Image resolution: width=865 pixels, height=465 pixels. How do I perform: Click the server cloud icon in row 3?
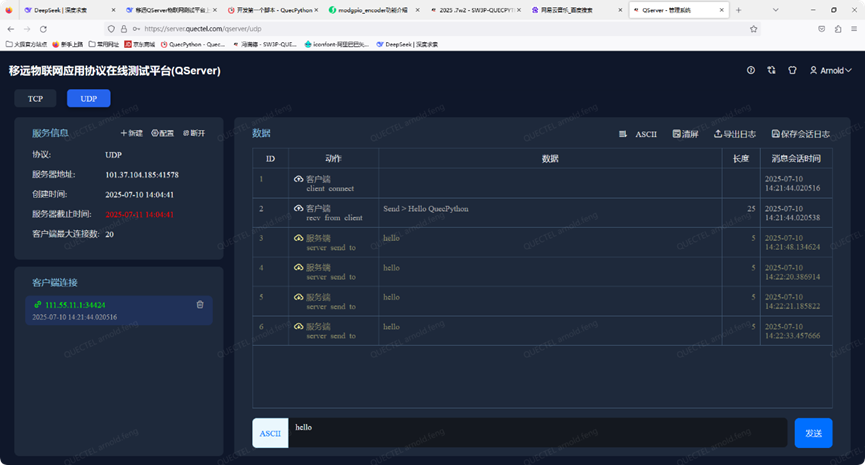click(298, 238)
